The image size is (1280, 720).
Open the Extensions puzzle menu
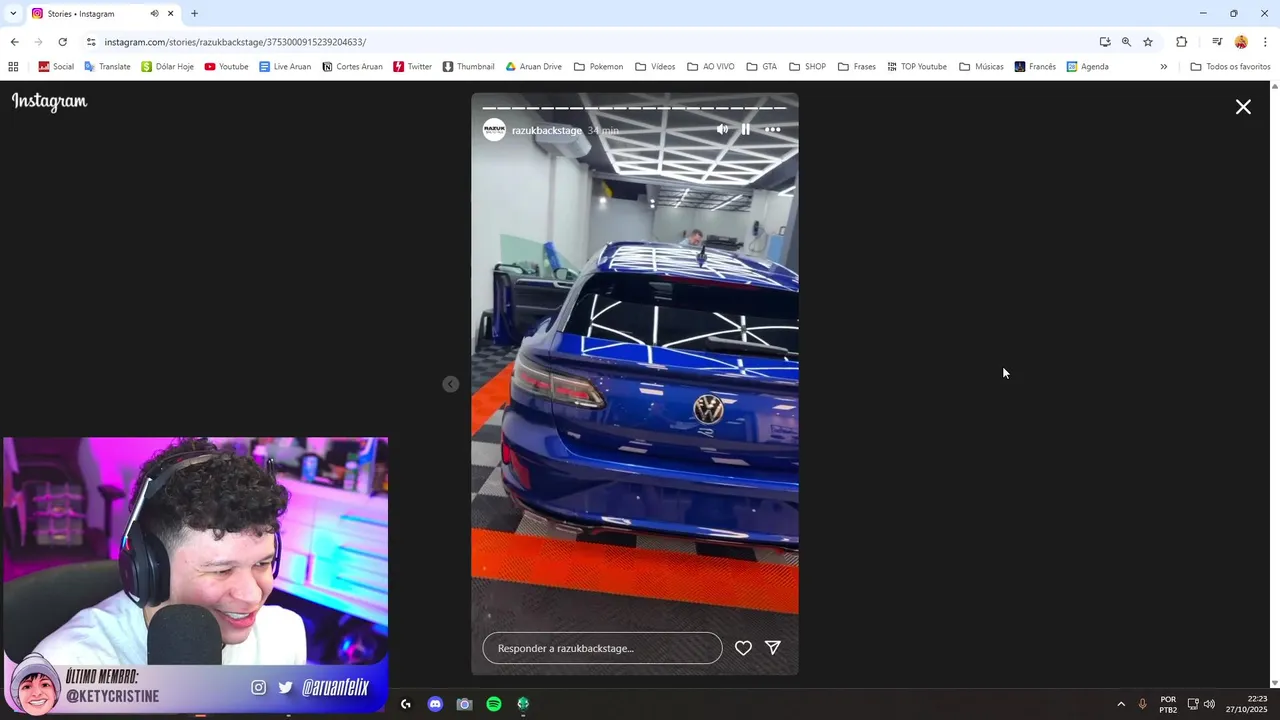1181,42
